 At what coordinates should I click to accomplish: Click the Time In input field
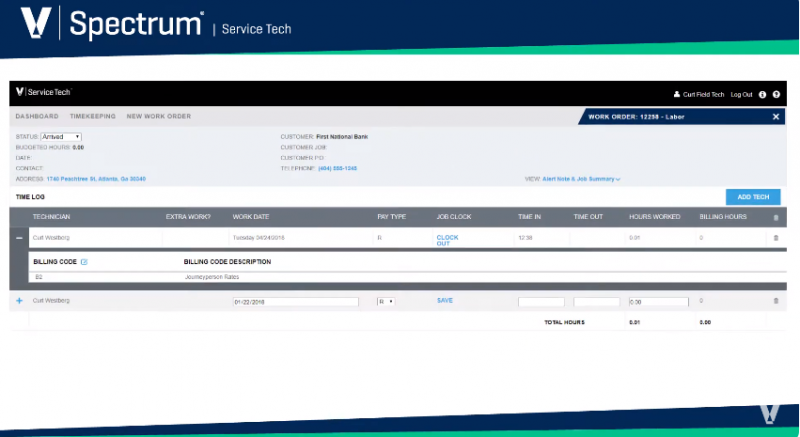[x=541, y=301]
